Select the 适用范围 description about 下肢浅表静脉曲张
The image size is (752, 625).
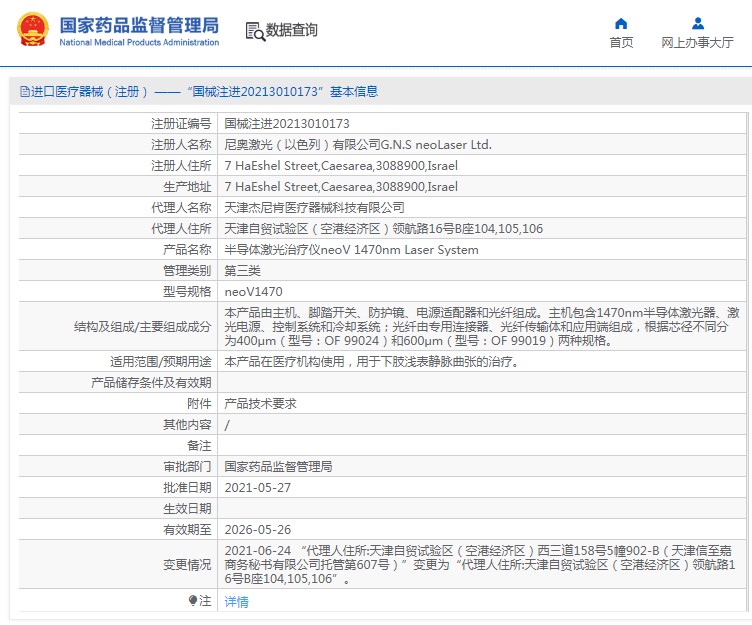[x=373, y=362]
